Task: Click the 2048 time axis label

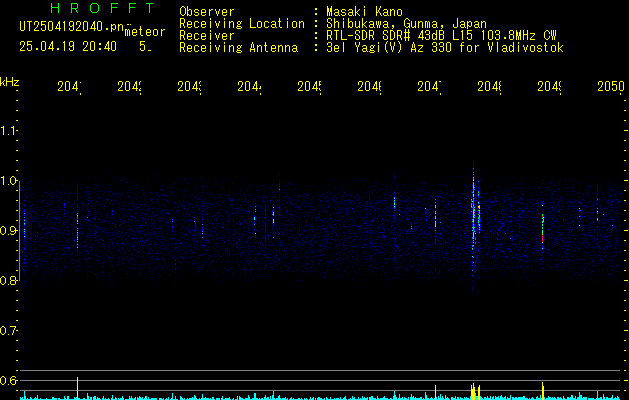Action: pyautogui.click(x=489, y=87)
